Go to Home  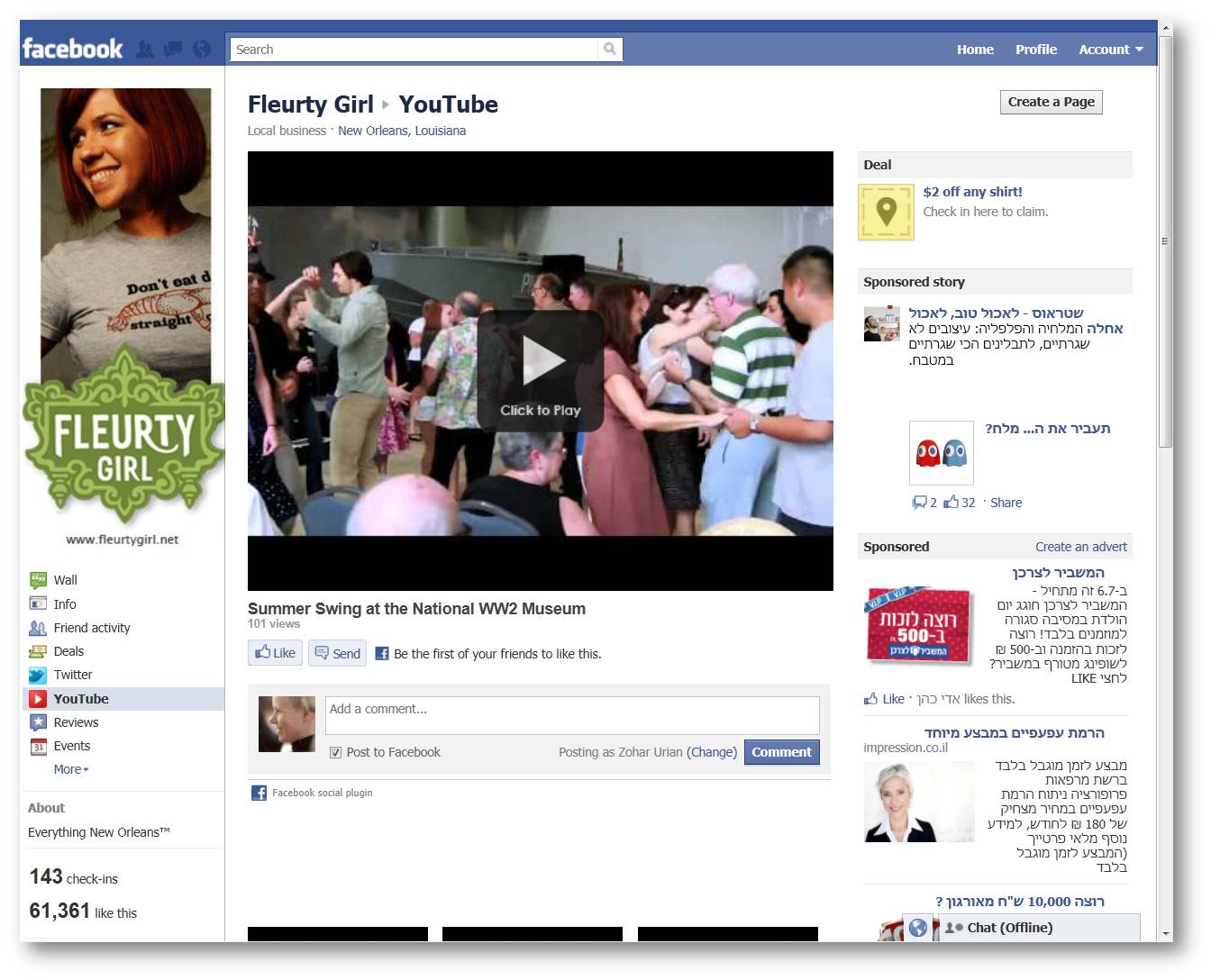click(975, 50)
